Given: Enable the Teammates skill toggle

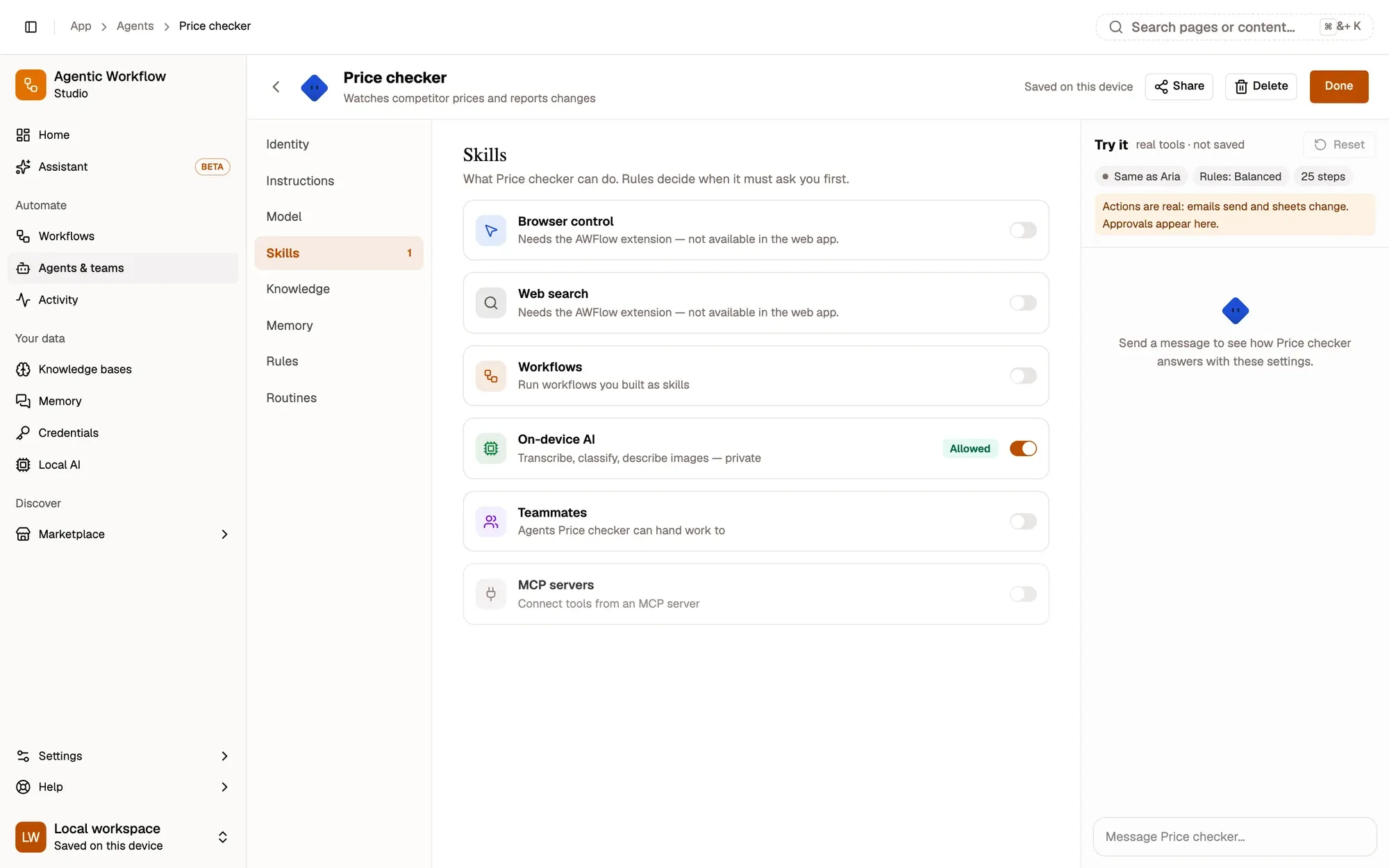Looking at the screenshot, I should pyautogui.click(x=1023, y=521).
